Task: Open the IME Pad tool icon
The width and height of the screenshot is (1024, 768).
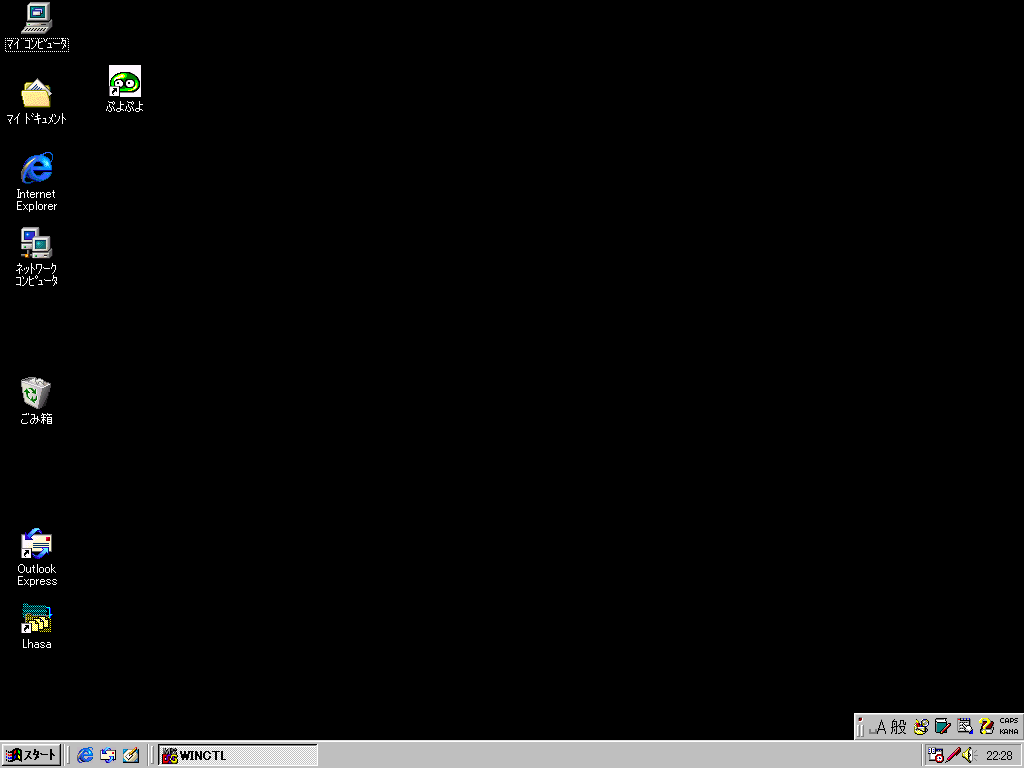Action: tap(921, 727)
